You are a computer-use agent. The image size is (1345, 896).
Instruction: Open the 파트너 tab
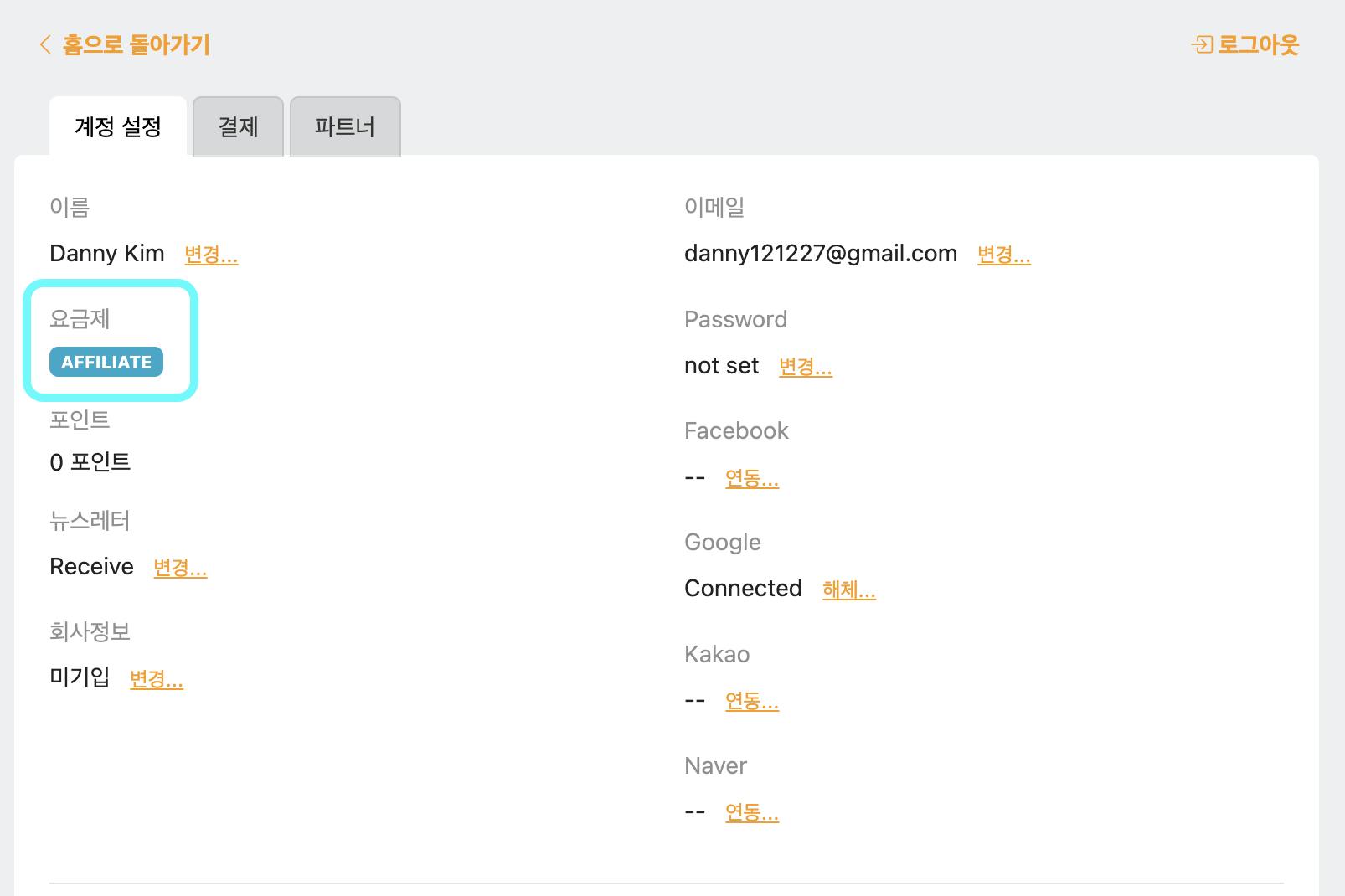pos(344,127)
